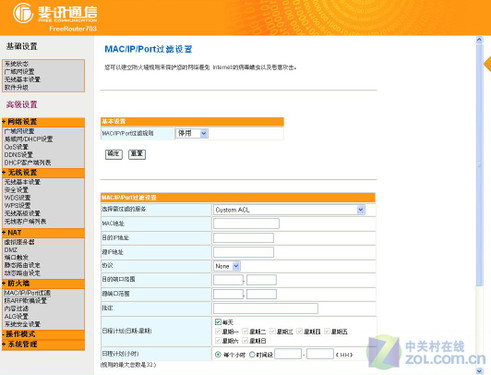Open DHCP客户端列表 in sidebar
Image resolution: width=491 pixels, height=375 pixels.
click(28, 163)
